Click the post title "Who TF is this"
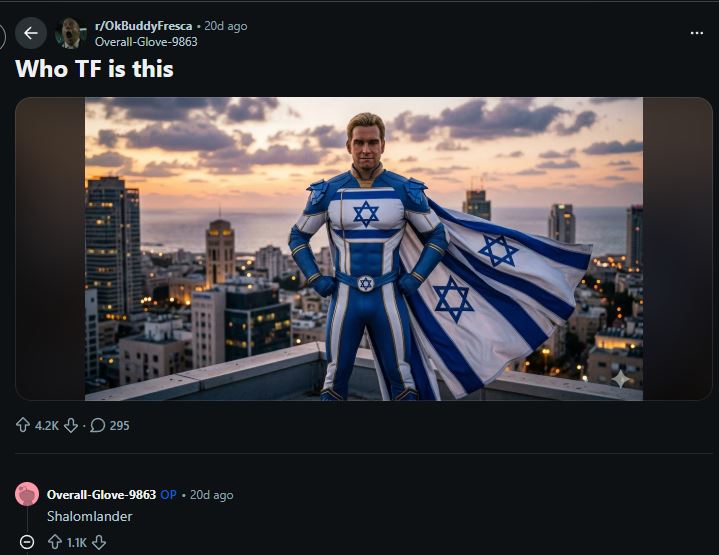The width and height of the screenshot is (719, 555). click(94, 69)
